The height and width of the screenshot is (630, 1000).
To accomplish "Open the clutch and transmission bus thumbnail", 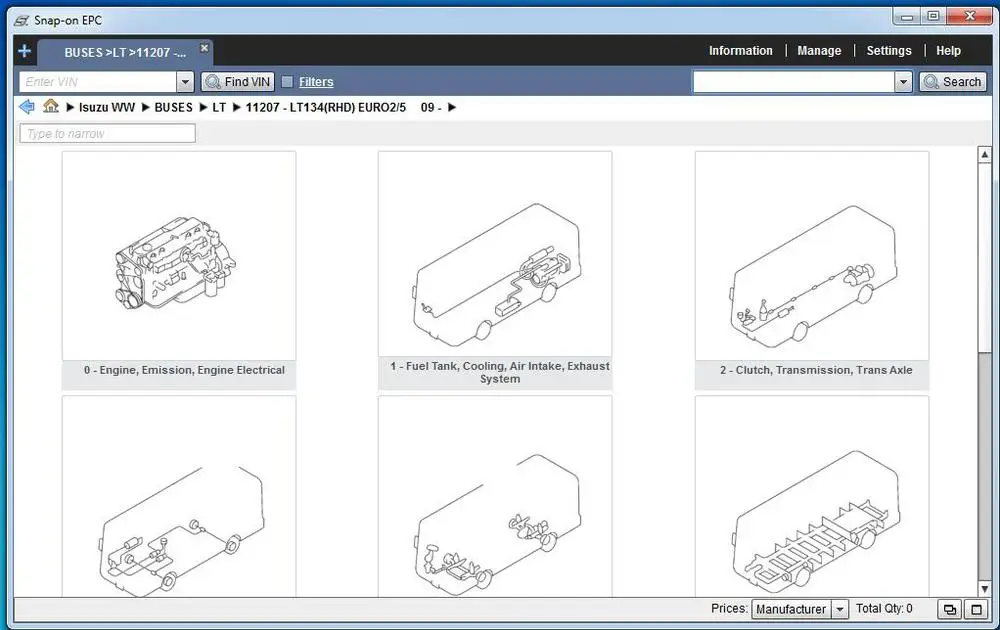I will click(812, 256).
